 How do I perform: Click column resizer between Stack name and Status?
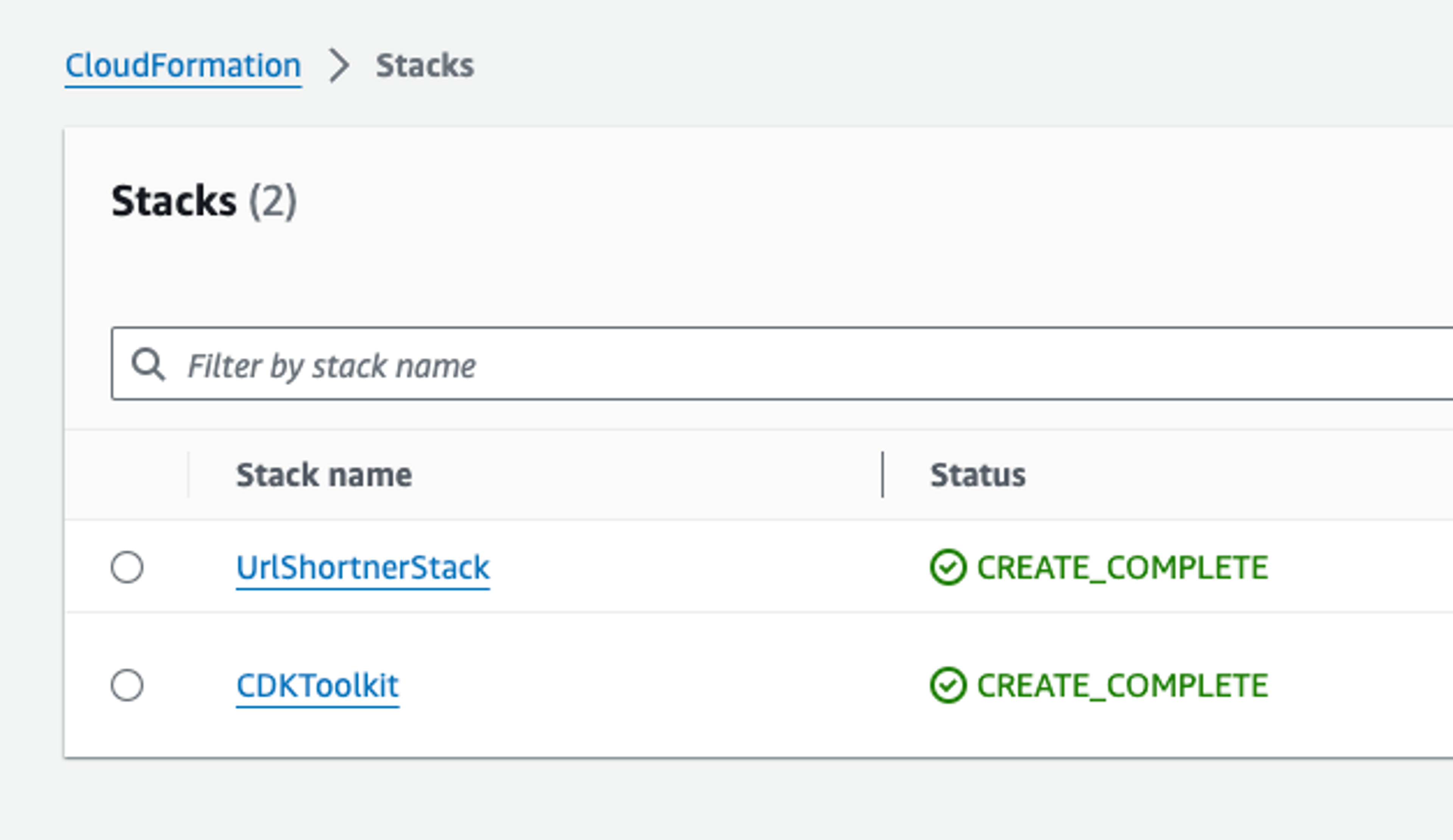pos(882,475)
